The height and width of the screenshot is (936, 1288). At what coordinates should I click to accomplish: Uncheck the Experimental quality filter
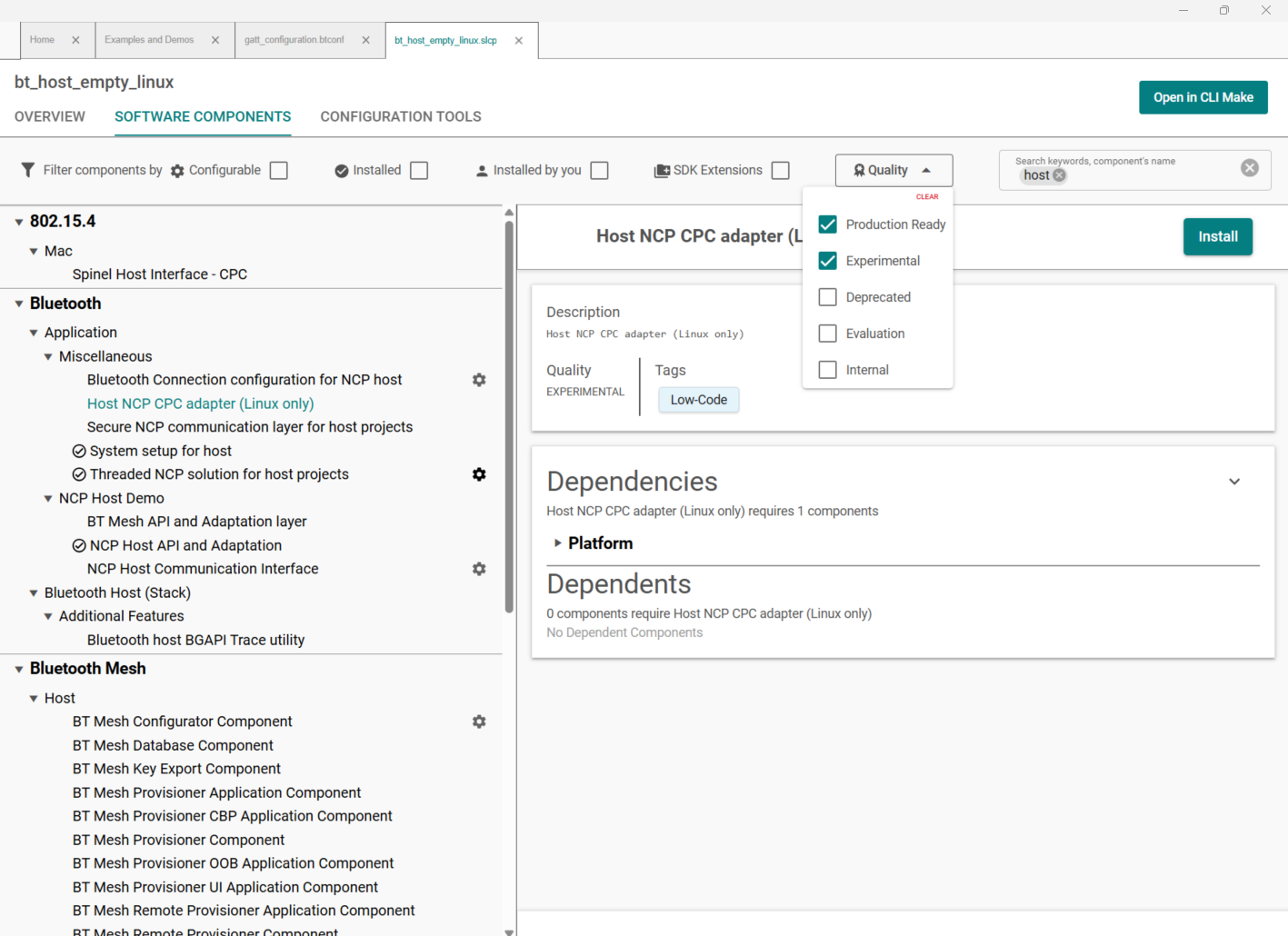[x=827, y=261]
